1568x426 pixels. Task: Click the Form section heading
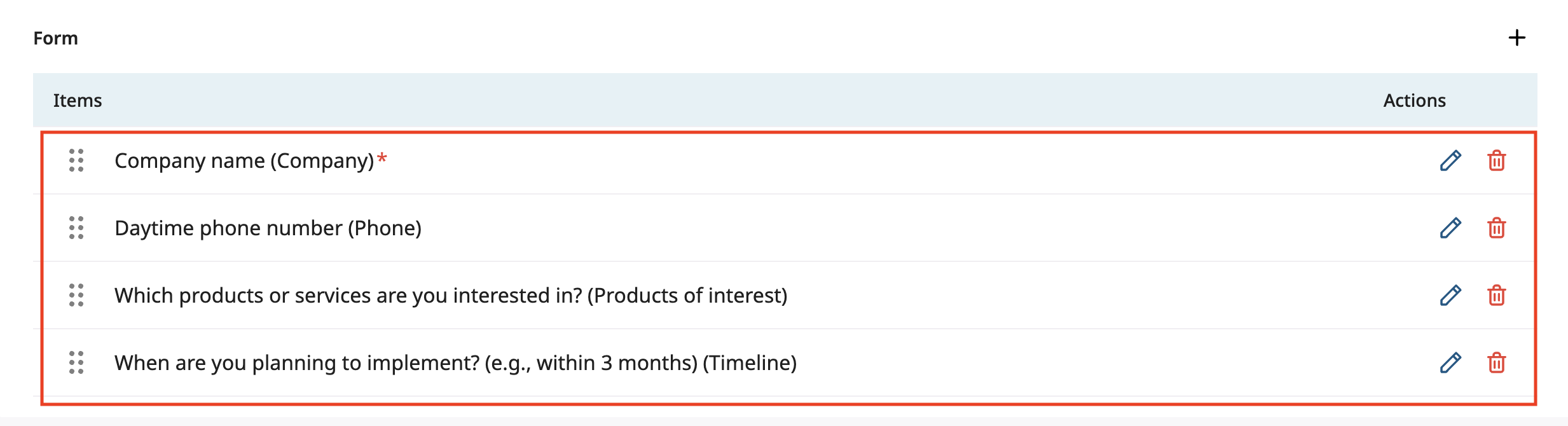pos(56,38)
